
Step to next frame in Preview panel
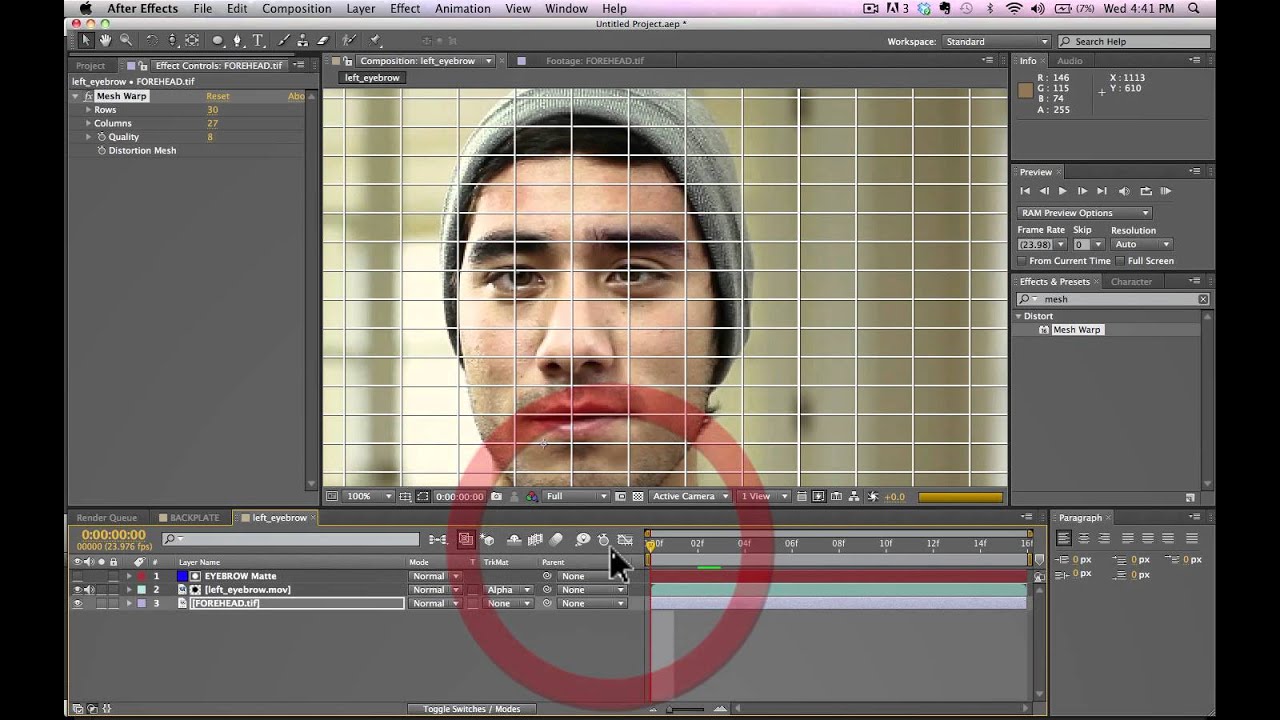coord(1082,191)
